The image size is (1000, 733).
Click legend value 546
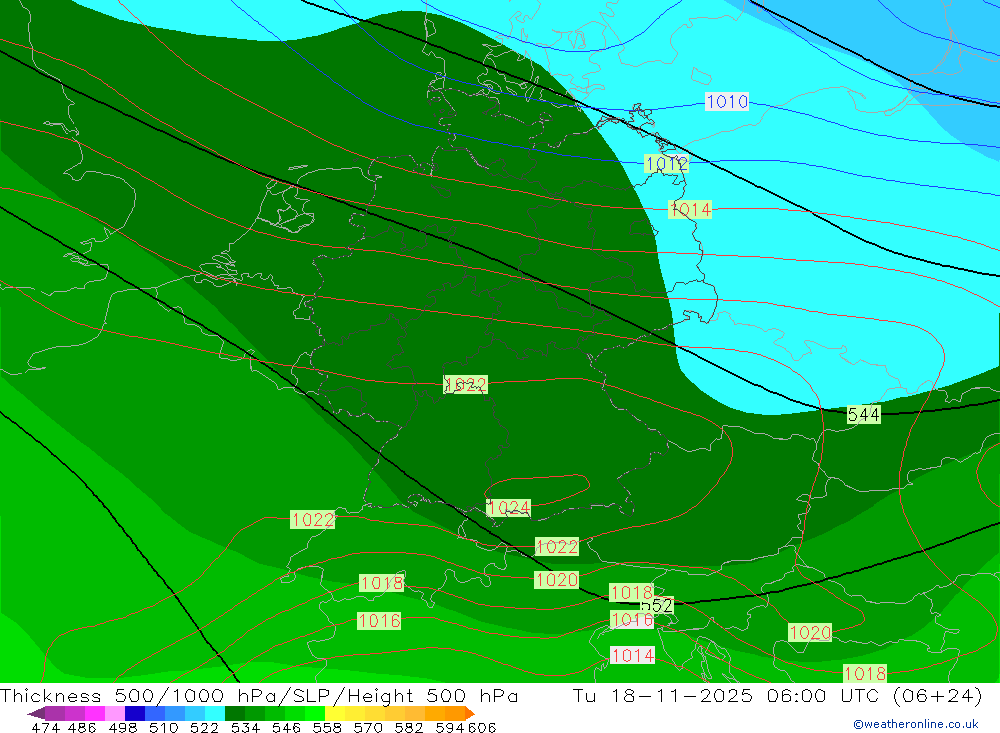(286, 727)
